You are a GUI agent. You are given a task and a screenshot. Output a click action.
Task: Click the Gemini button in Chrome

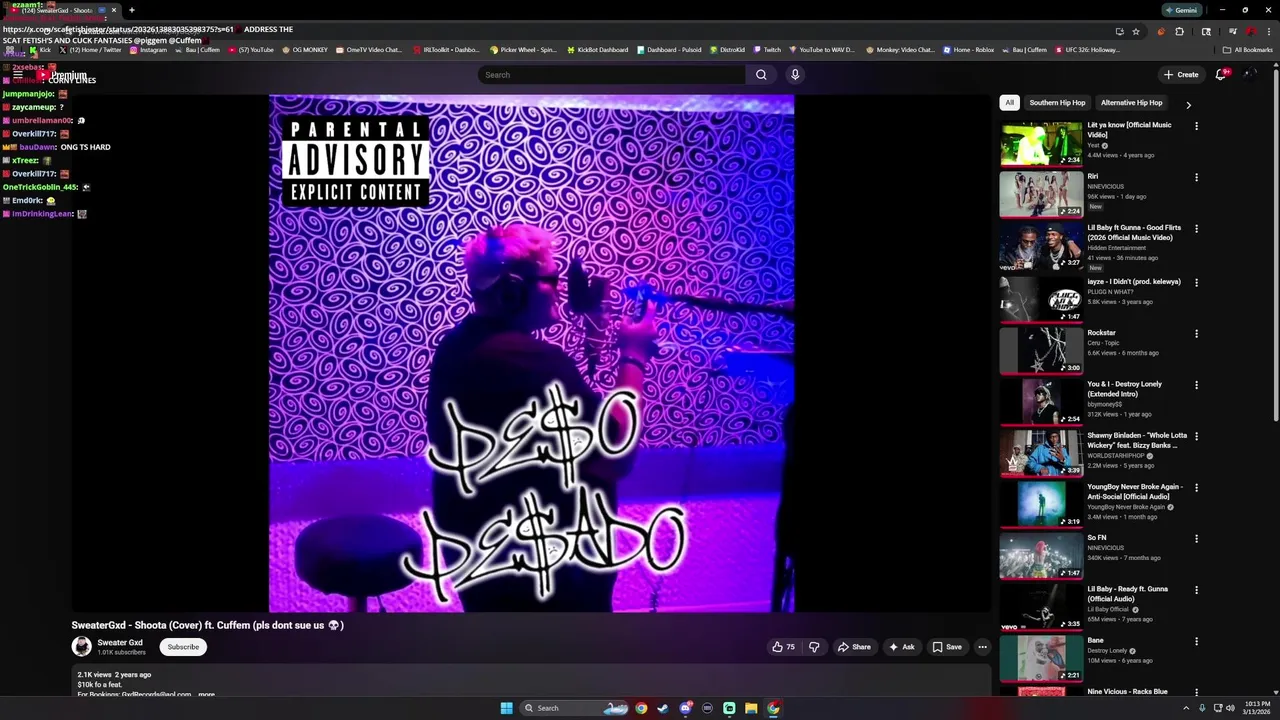1181,10
